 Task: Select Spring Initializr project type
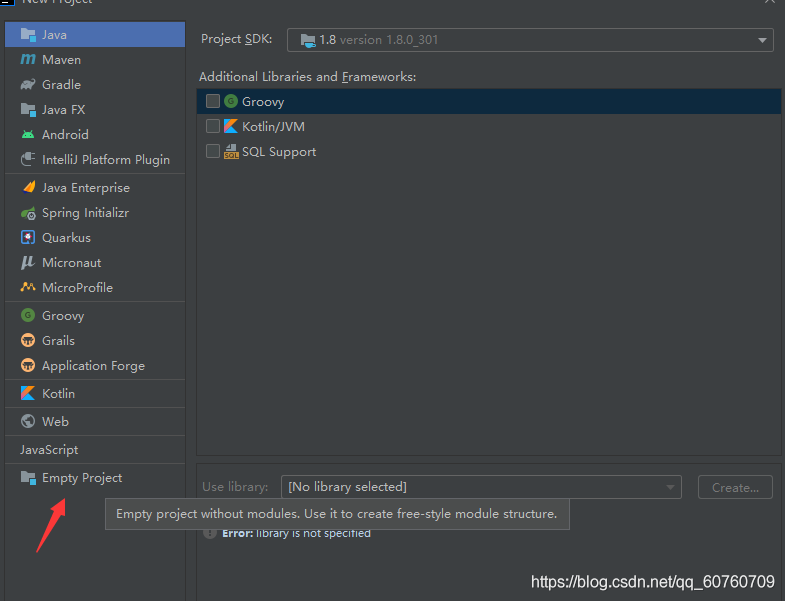[x=95, y=213]
